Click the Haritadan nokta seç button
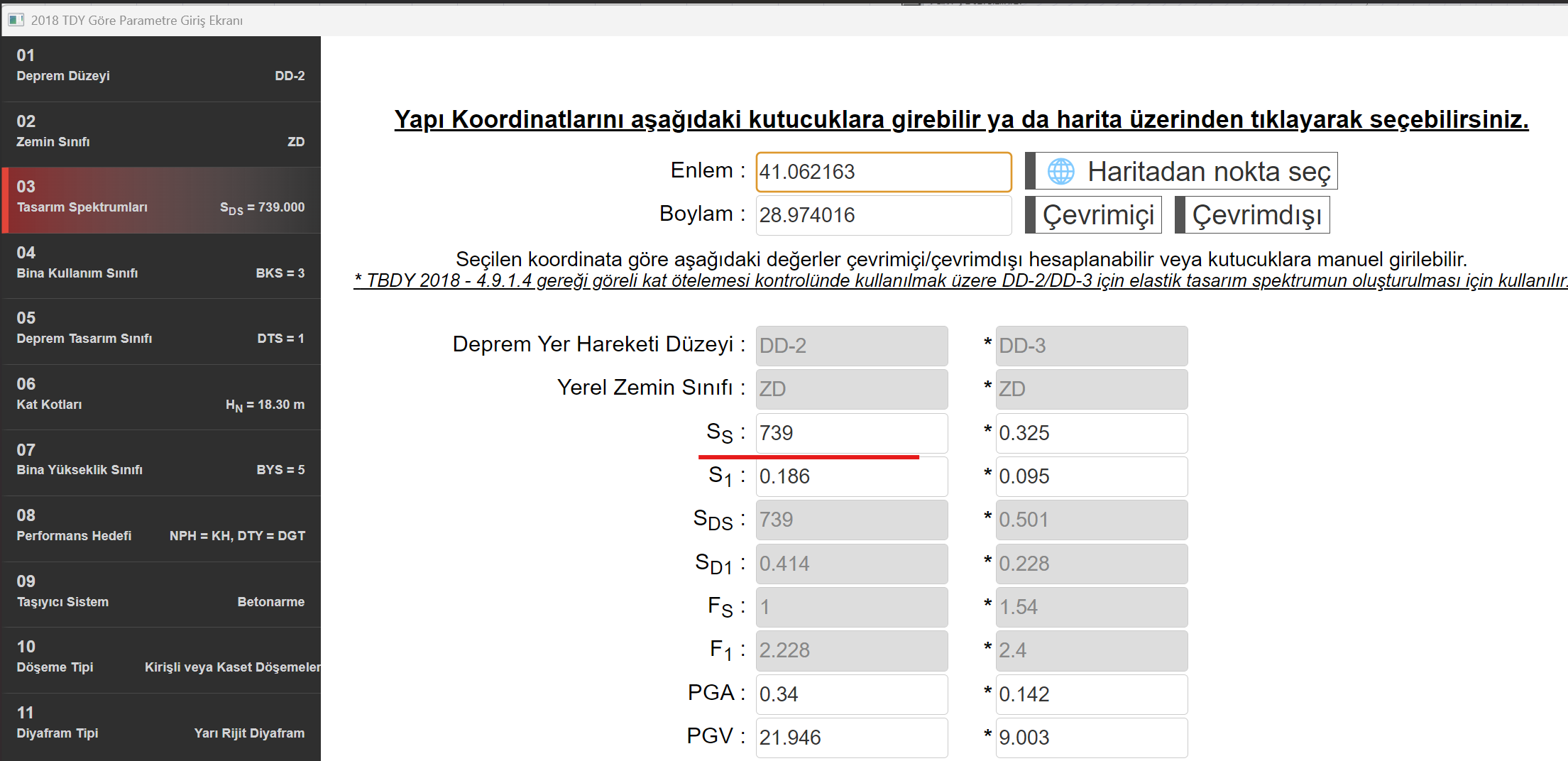The image size is (1568, 761). coord(1182,171)
